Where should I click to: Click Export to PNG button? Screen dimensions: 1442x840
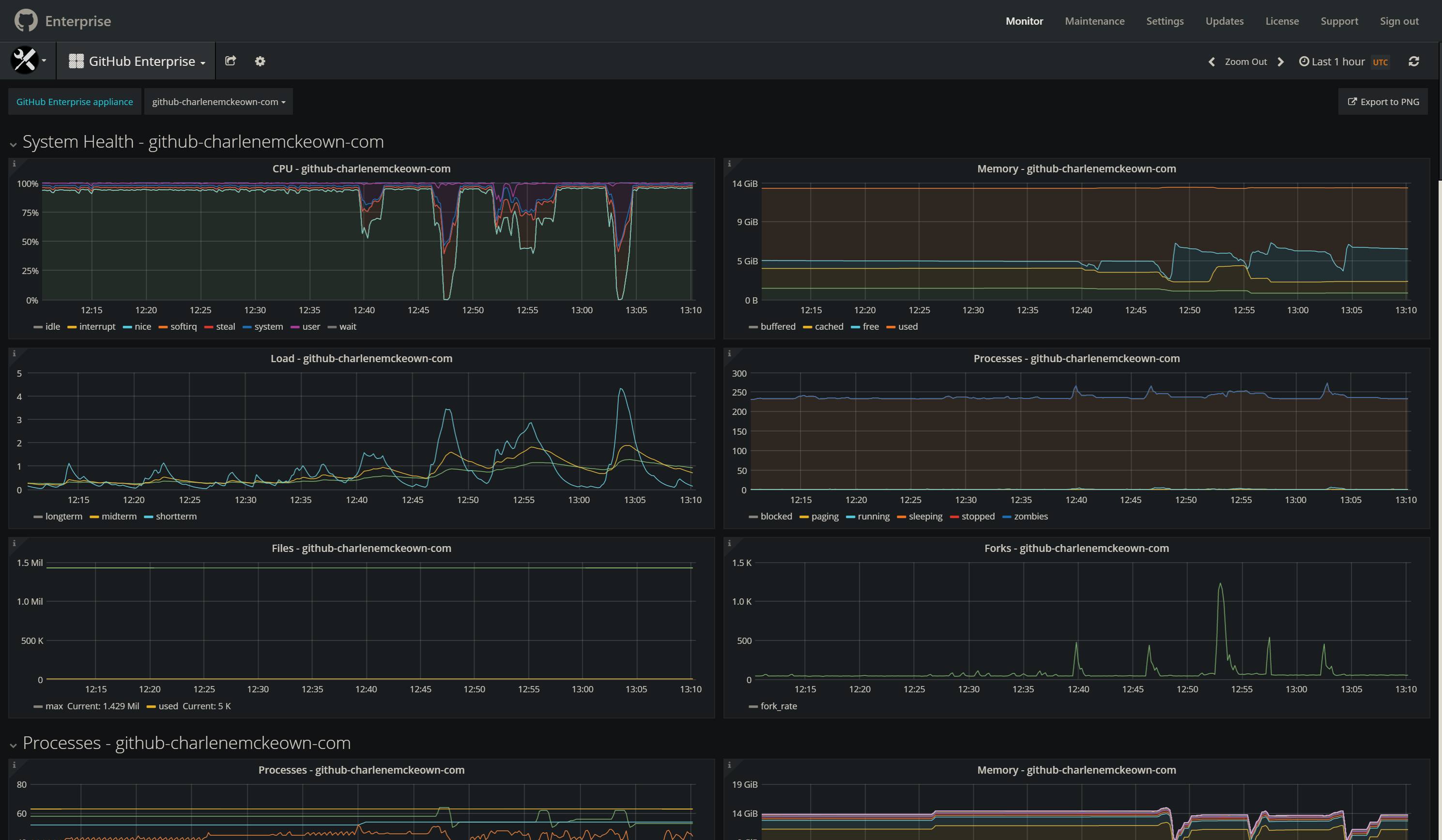(1383, 102)
